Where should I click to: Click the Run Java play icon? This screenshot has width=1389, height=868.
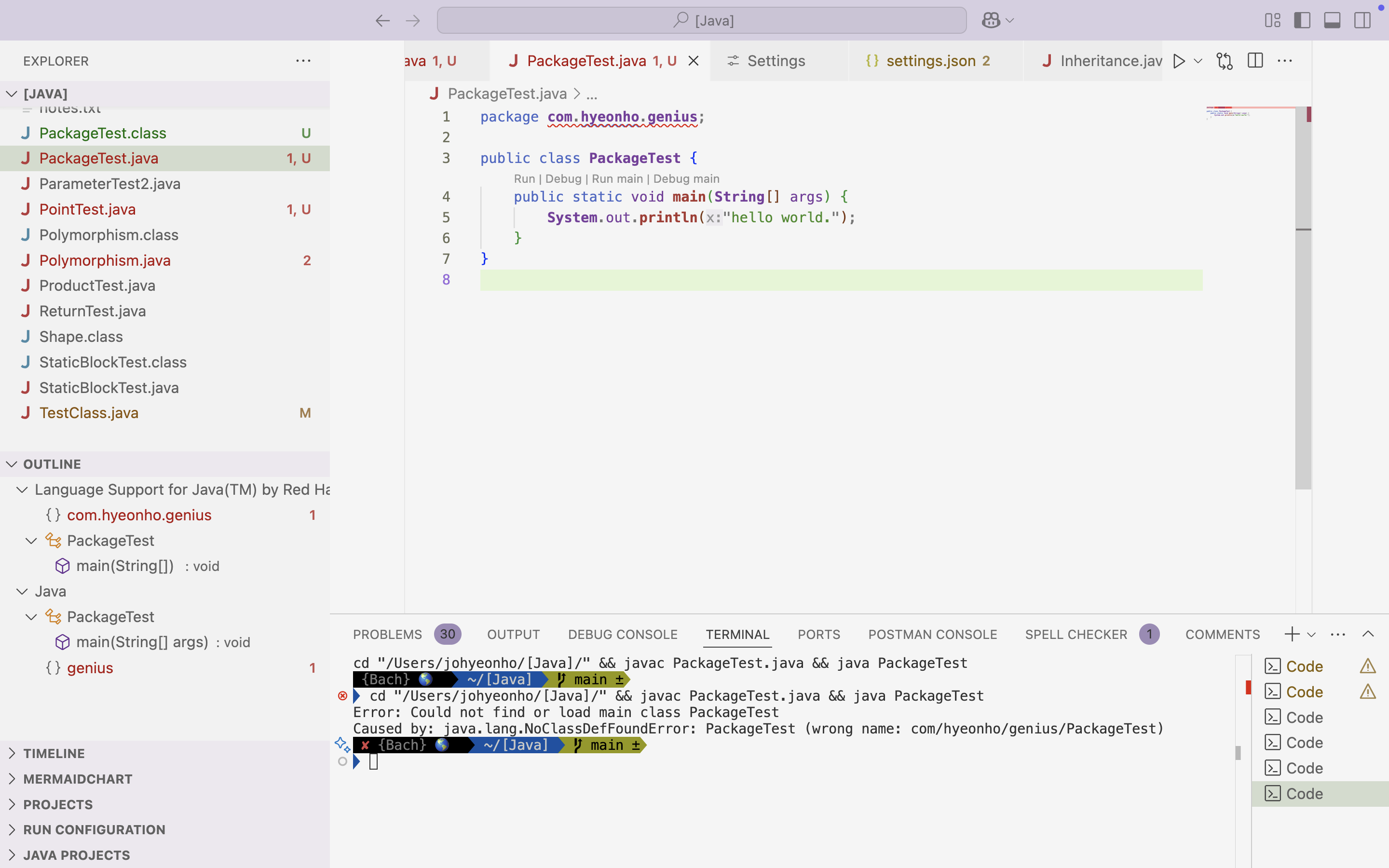click(x=1178, y=61)
